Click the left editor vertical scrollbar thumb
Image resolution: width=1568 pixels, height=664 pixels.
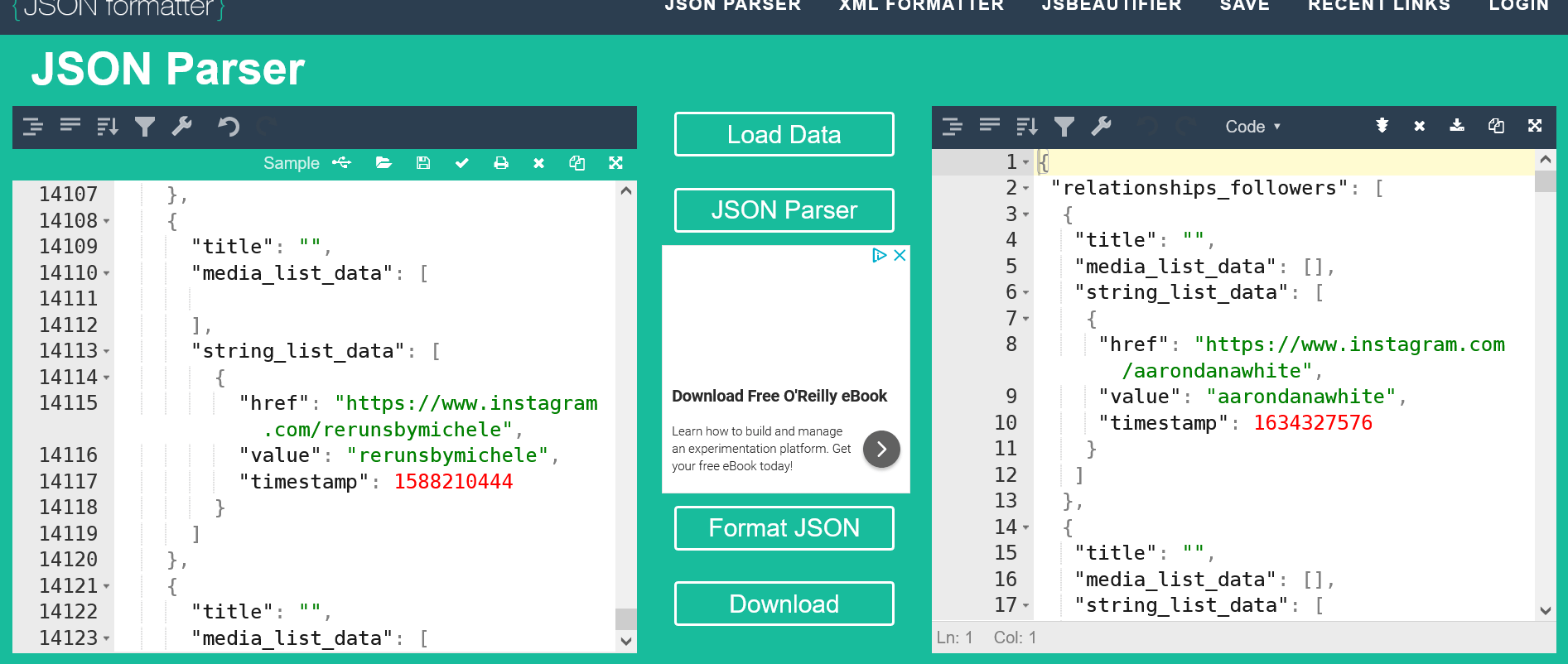(x=626, y=619)
